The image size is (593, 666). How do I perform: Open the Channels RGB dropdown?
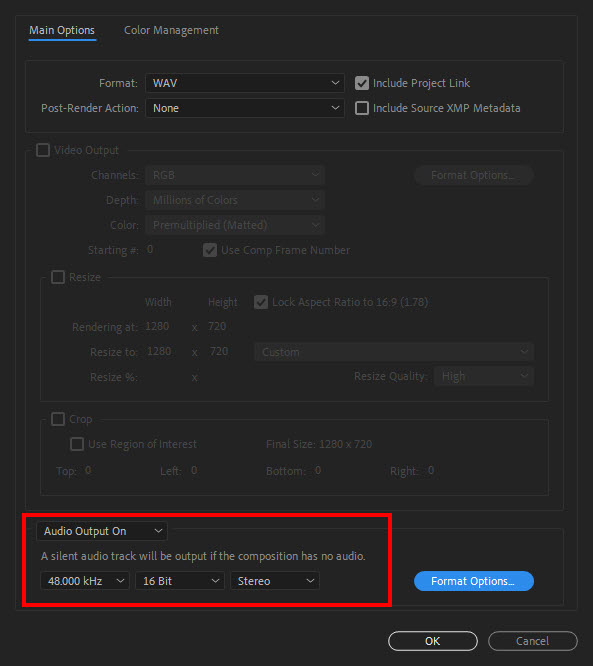coord(235,175)
